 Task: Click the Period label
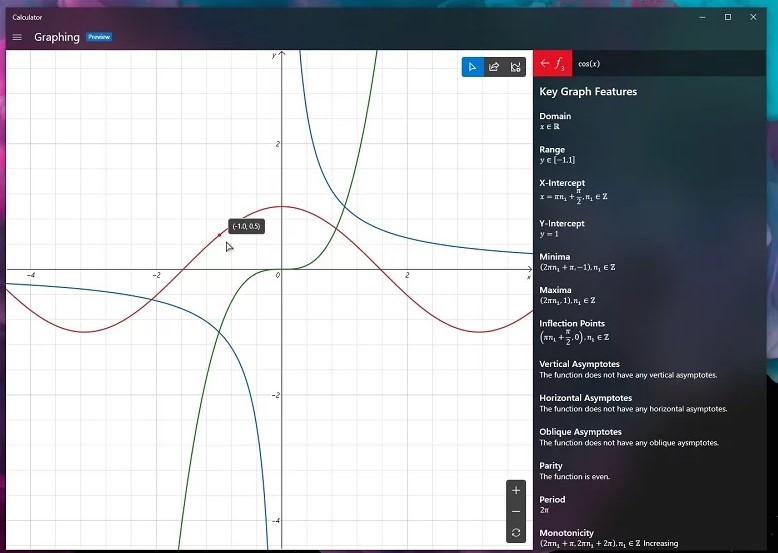[552, 499]
